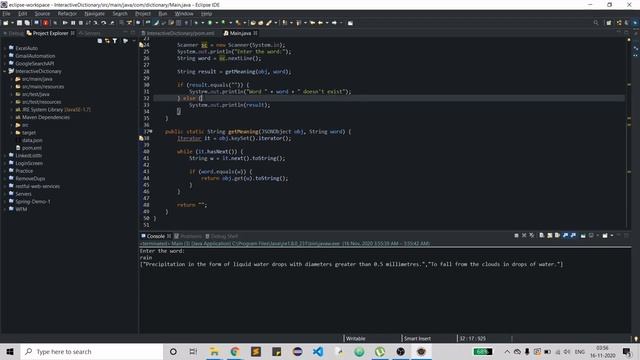The width and height of the screenshot is (640, 360).
Task: Select the Main.java editor tab
Action: click(x=240, y=33)
